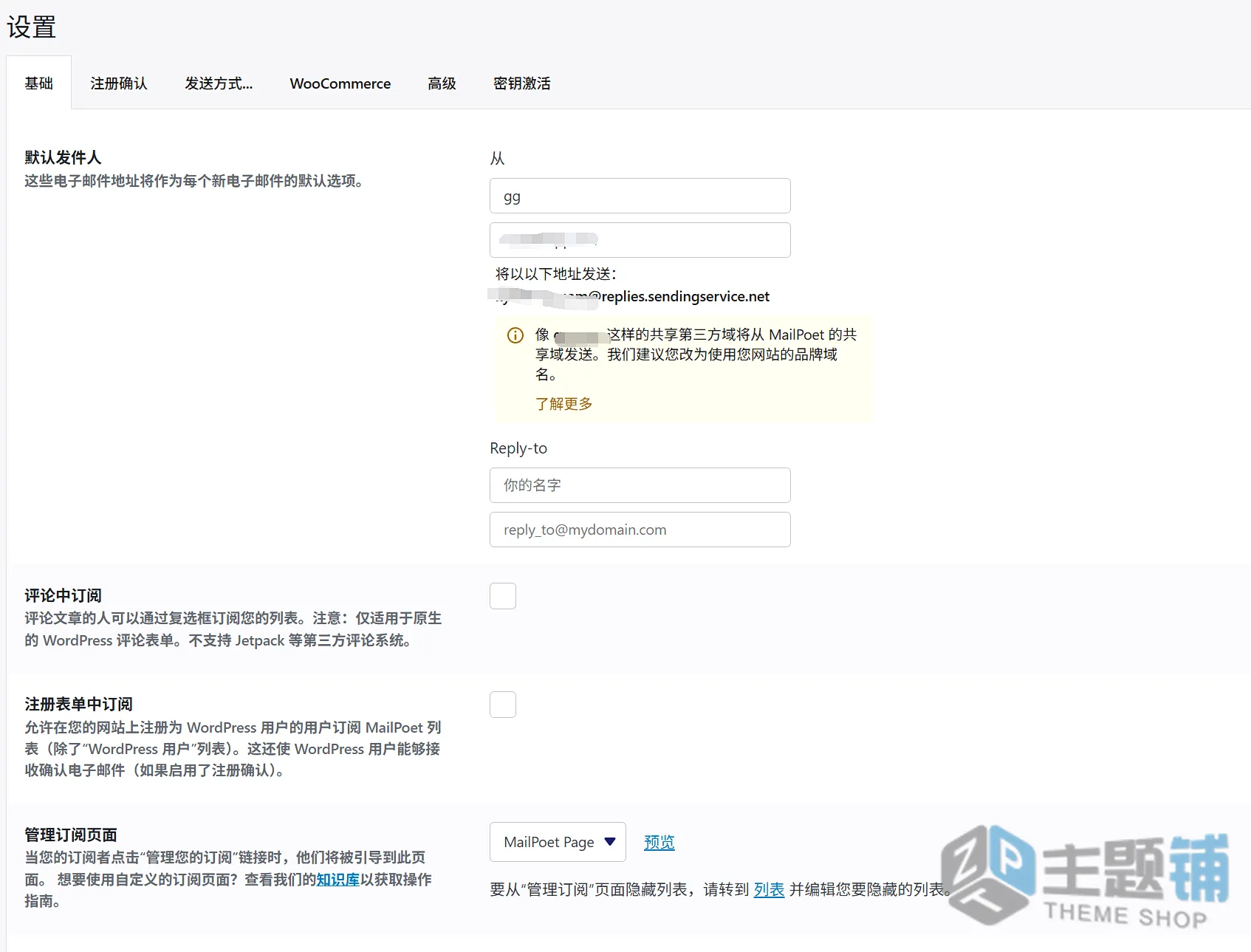Enable the 评论中订阅 checkbox
Screen dimensions: 1251x952
[x=503, y=596]
